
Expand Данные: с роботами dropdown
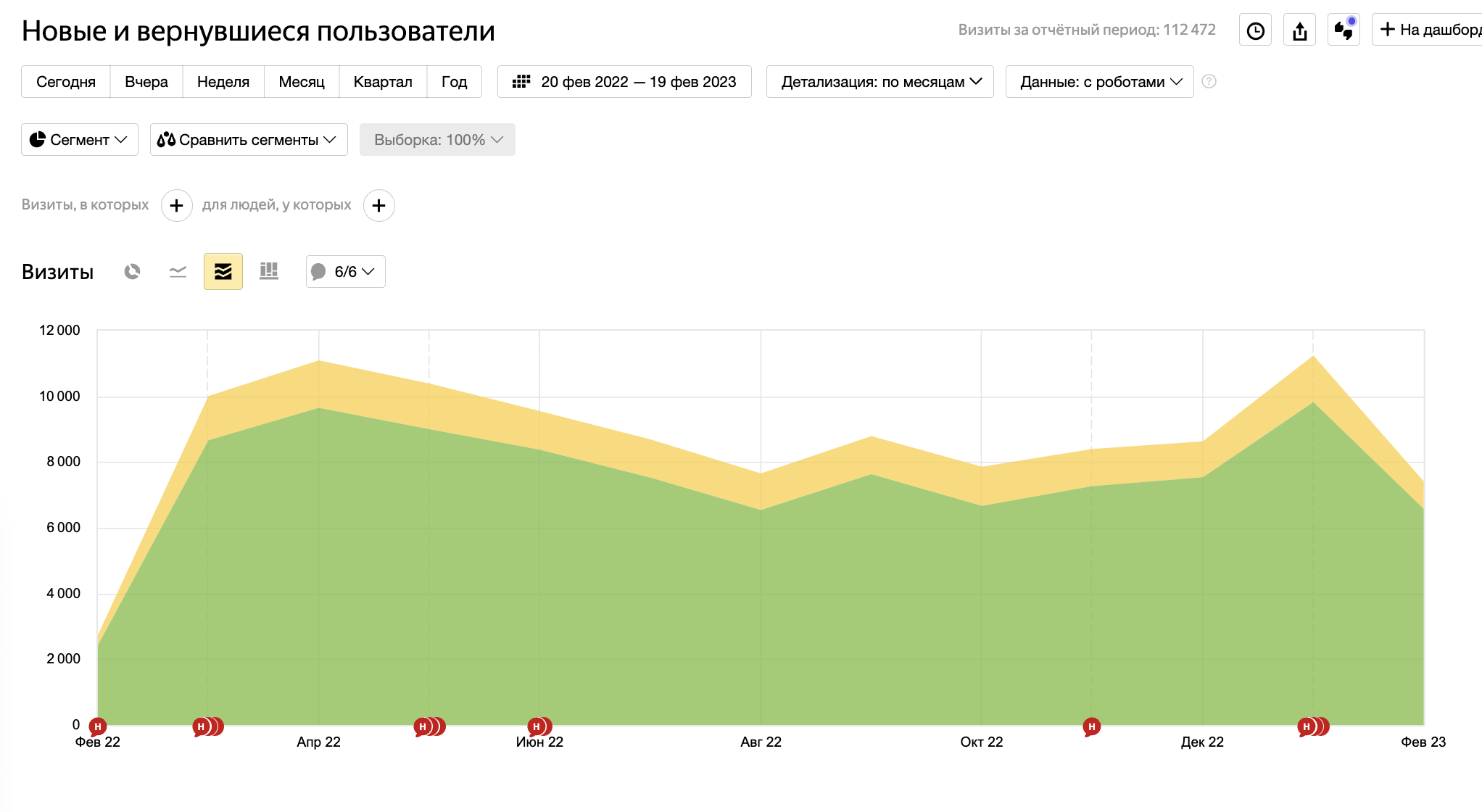1100,82
